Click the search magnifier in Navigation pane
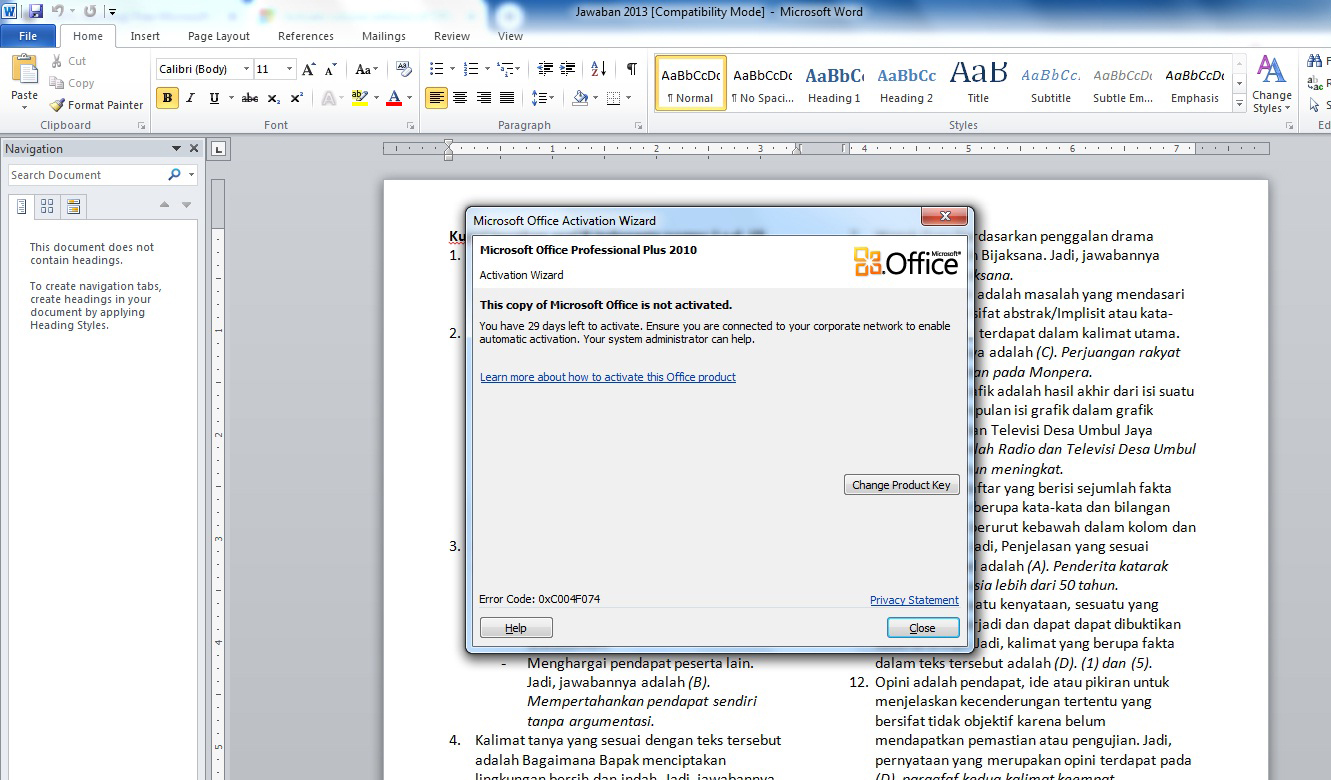Screen dimensions: 1331x780 [175, 175]
